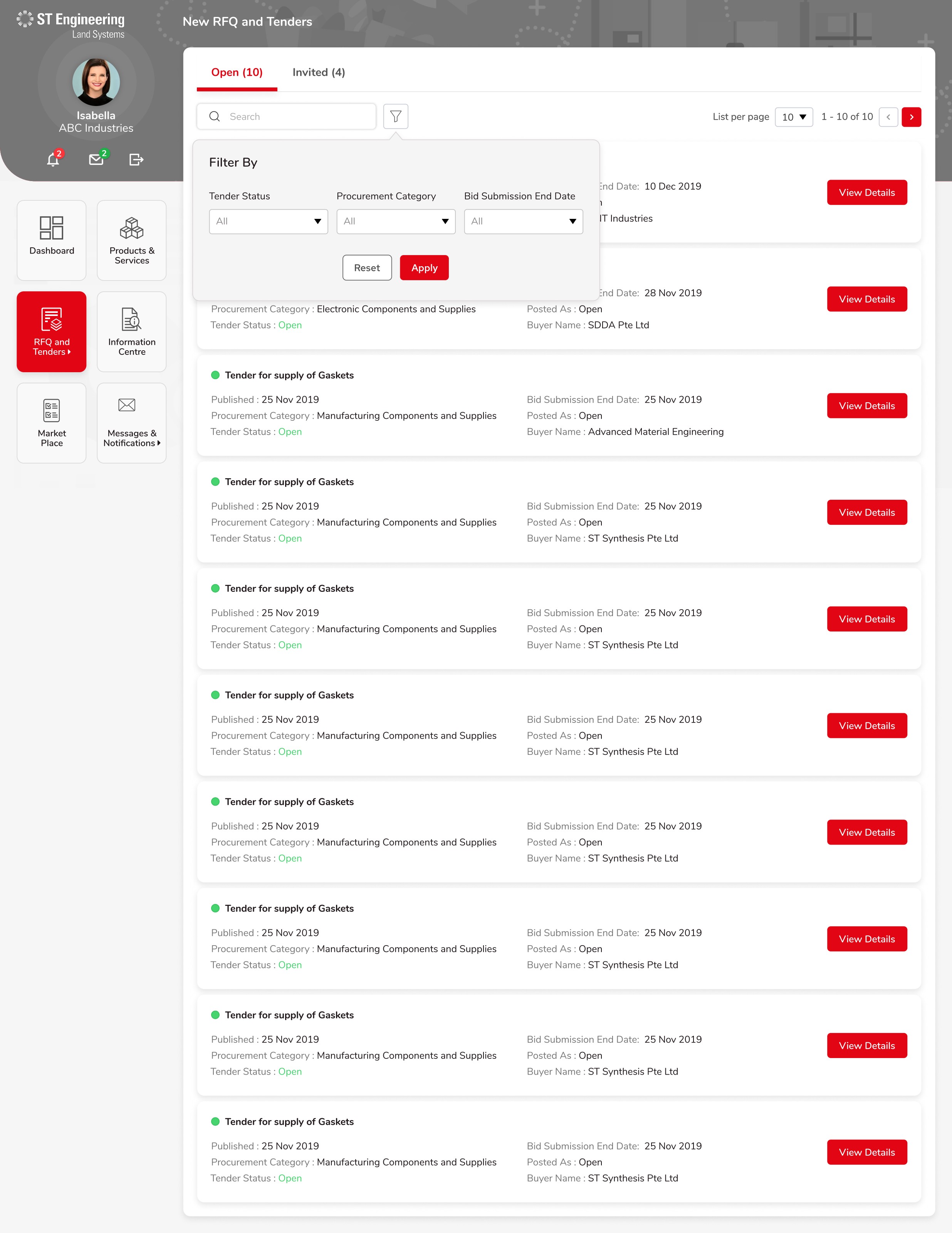952x1233 pixels.
Task: View Details for 10 Dec 2019 tender
Action: tap(867, 193)
